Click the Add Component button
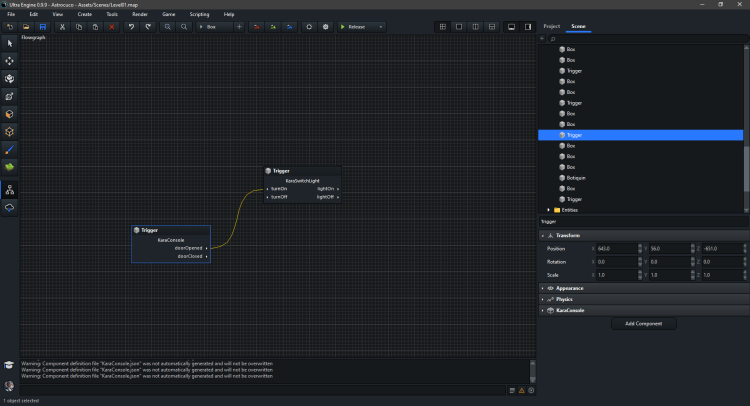 tap(642, 324)
